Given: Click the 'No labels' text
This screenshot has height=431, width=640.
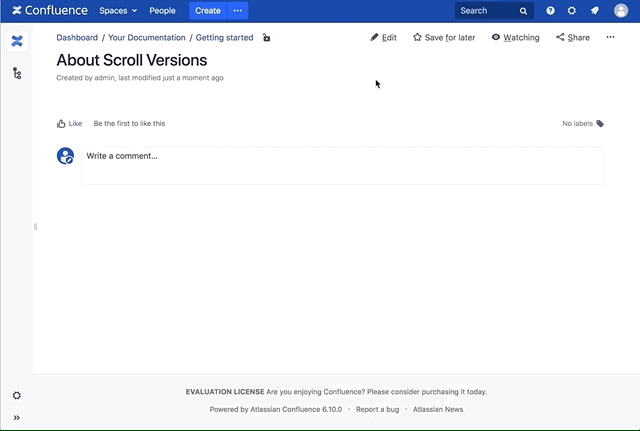Looking at the screenshot, I should coord(577,123).
